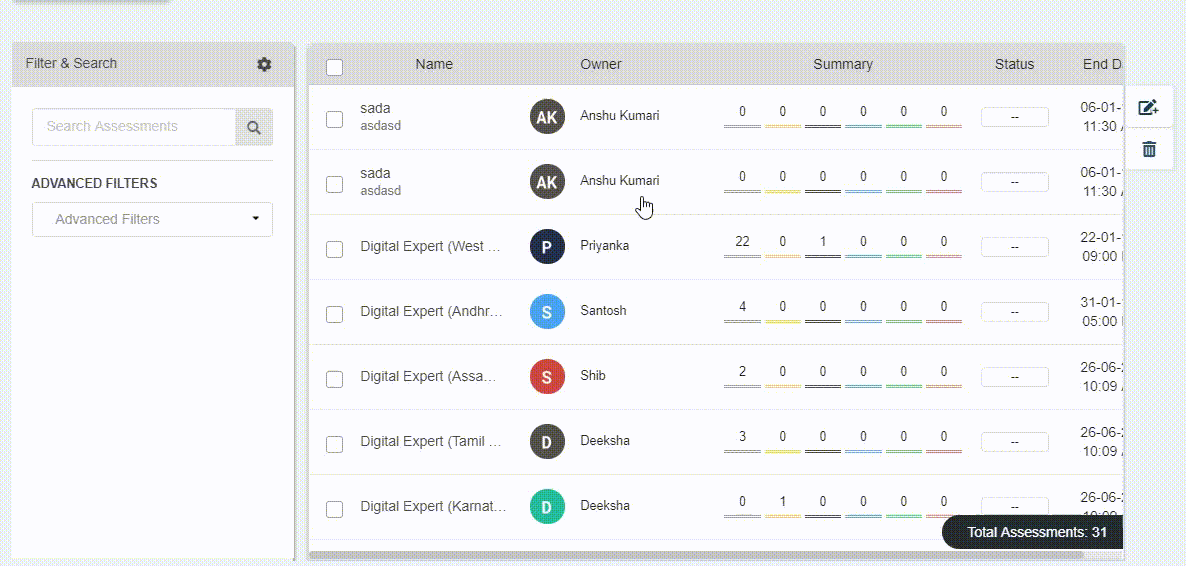Click the delete trash icon

pos(1149,149)
